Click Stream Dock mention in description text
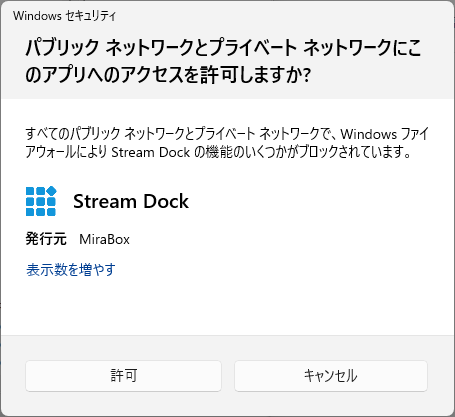 click(x=150, y=152)
